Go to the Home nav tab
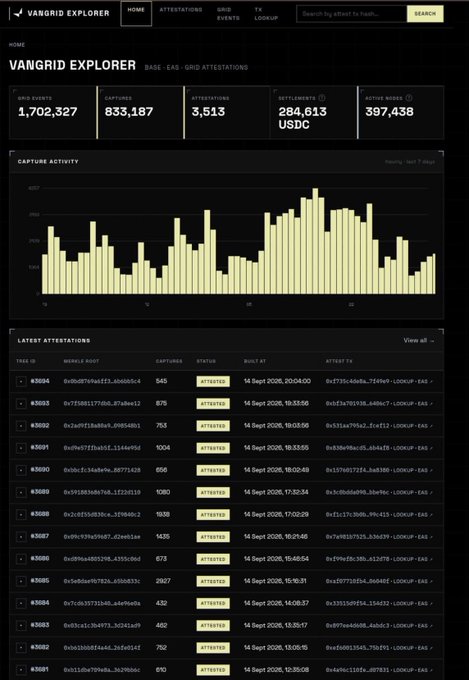The width and height of the screenshot is (469, 680). point(136,13)
